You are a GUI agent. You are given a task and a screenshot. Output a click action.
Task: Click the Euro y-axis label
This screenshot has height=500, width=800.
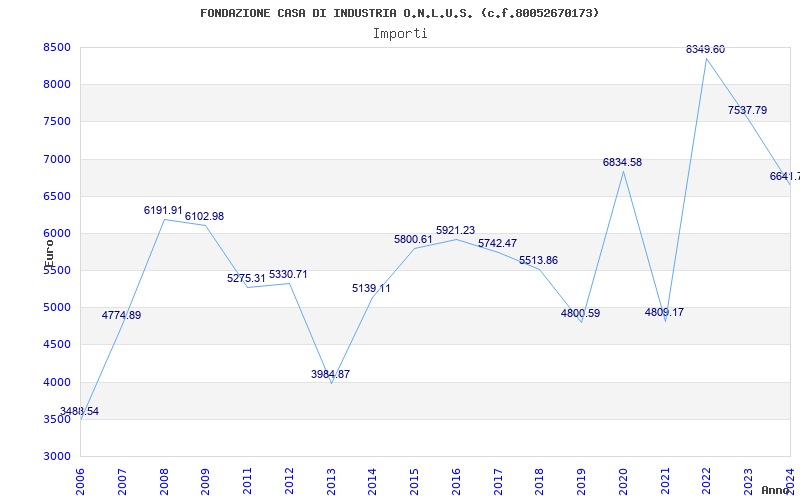tap(49, 254)
